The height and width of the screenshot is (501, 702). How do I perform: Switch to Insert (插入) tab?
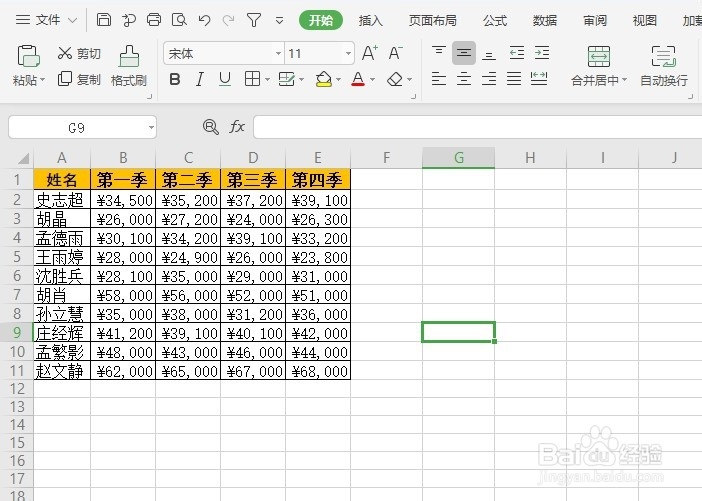(371, 20)
